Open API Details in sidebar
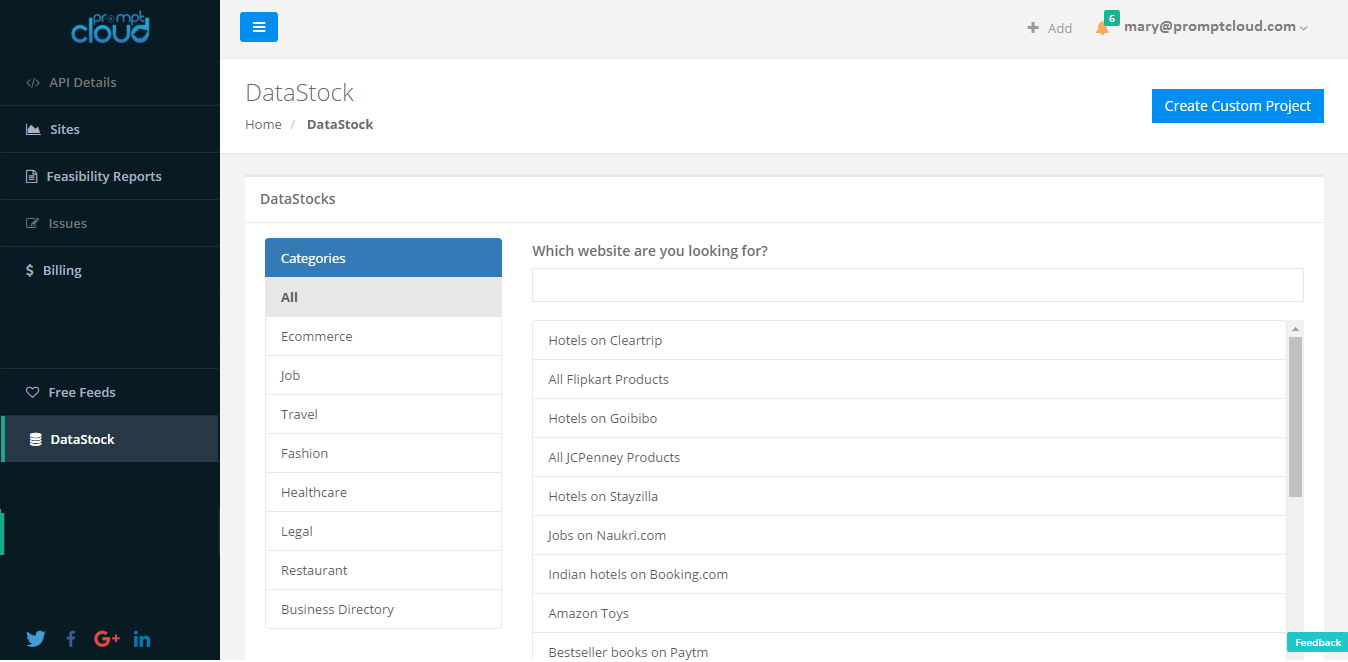This screenshot has width=1348, height=662. click(110, 82)
